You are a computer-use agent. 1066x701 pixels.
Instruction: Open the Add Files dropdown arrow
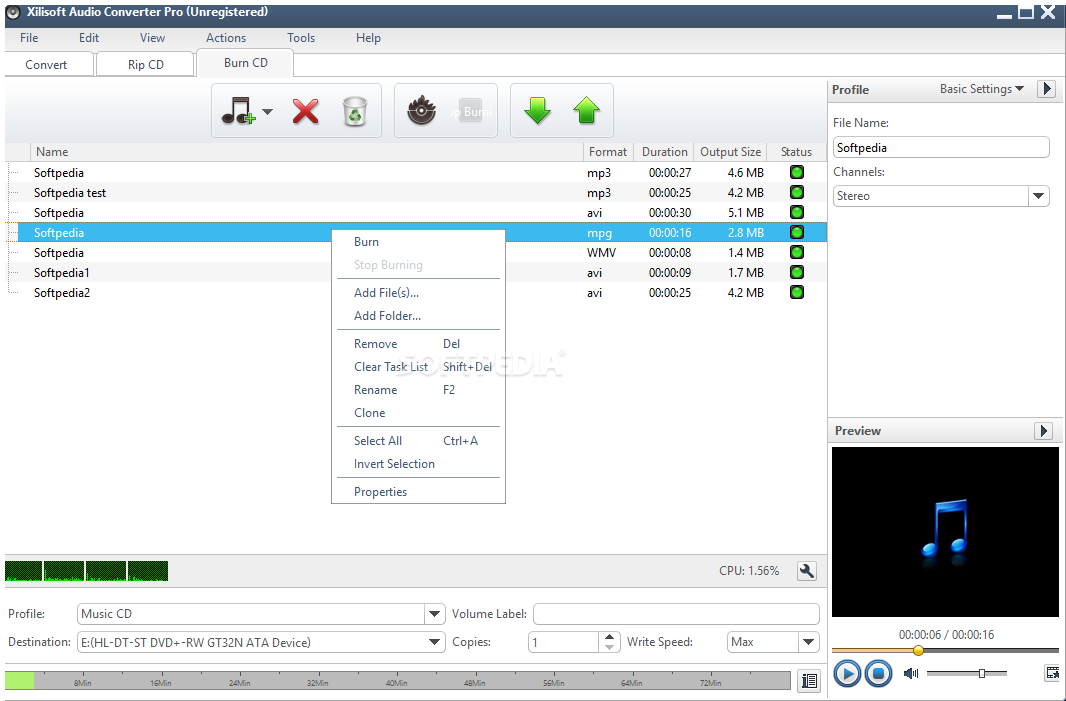point(267,112)
